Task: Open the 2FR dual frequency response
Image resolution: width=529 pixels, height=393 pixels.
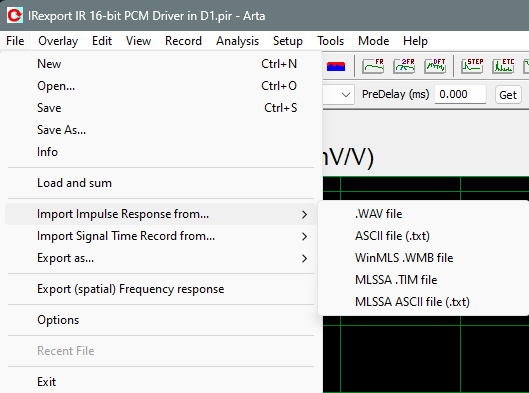Action: [404, 66]
